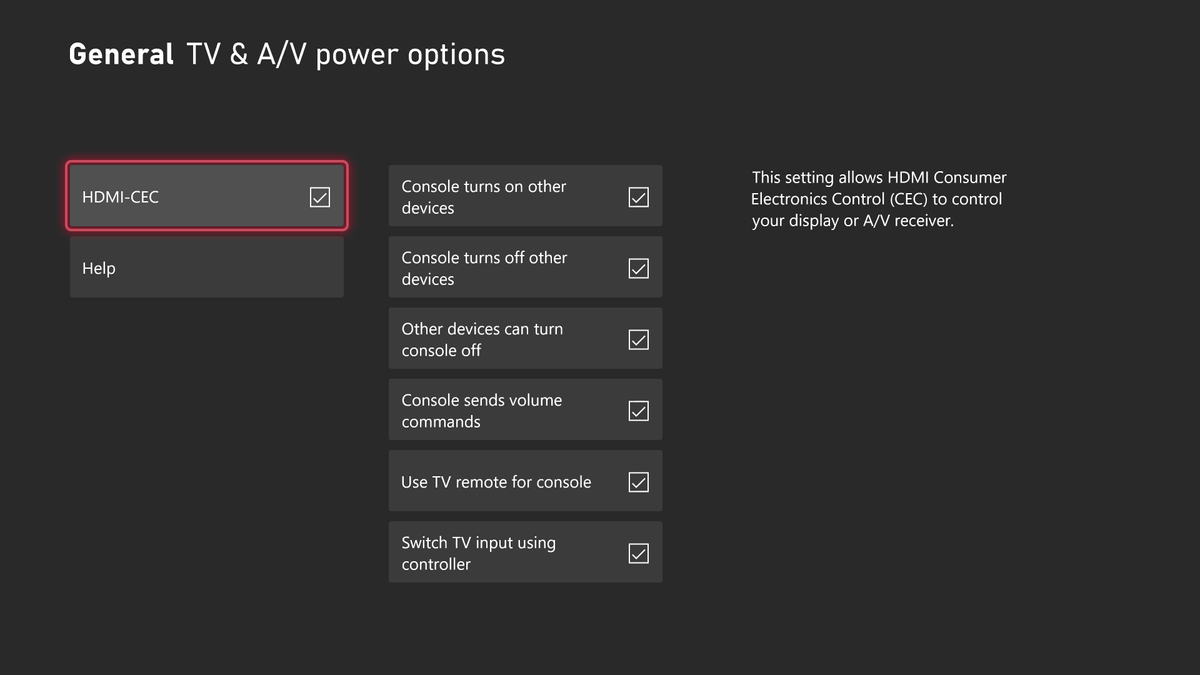Uncheck "Other devices can turn console off"

point(638,339)
